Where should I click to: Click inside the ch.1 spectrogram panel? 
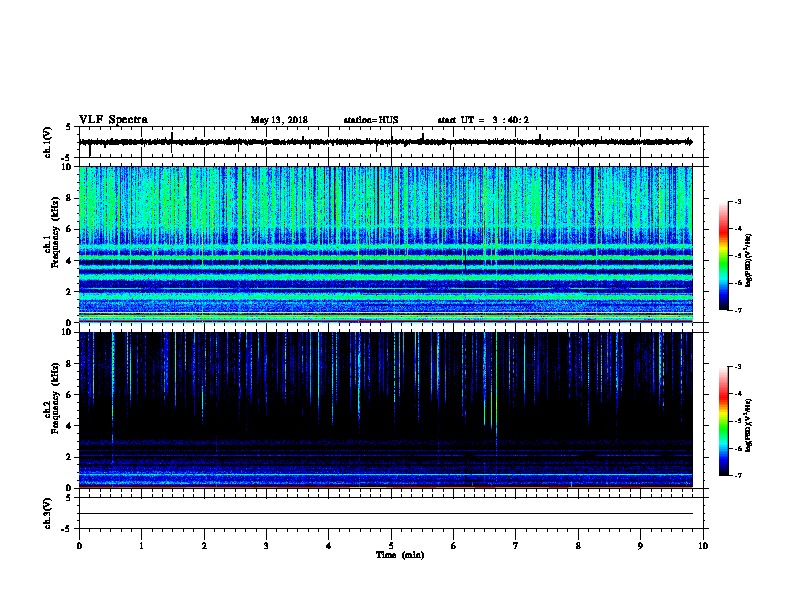point(386,244)
